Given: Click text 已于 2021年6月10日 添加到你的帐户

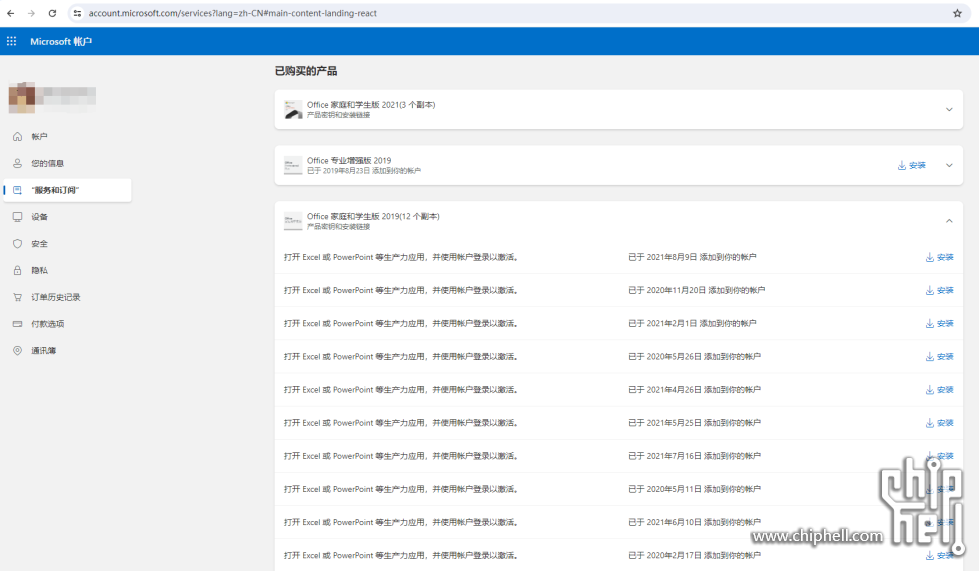Looking at the screenshot, I should click(694, 522).
